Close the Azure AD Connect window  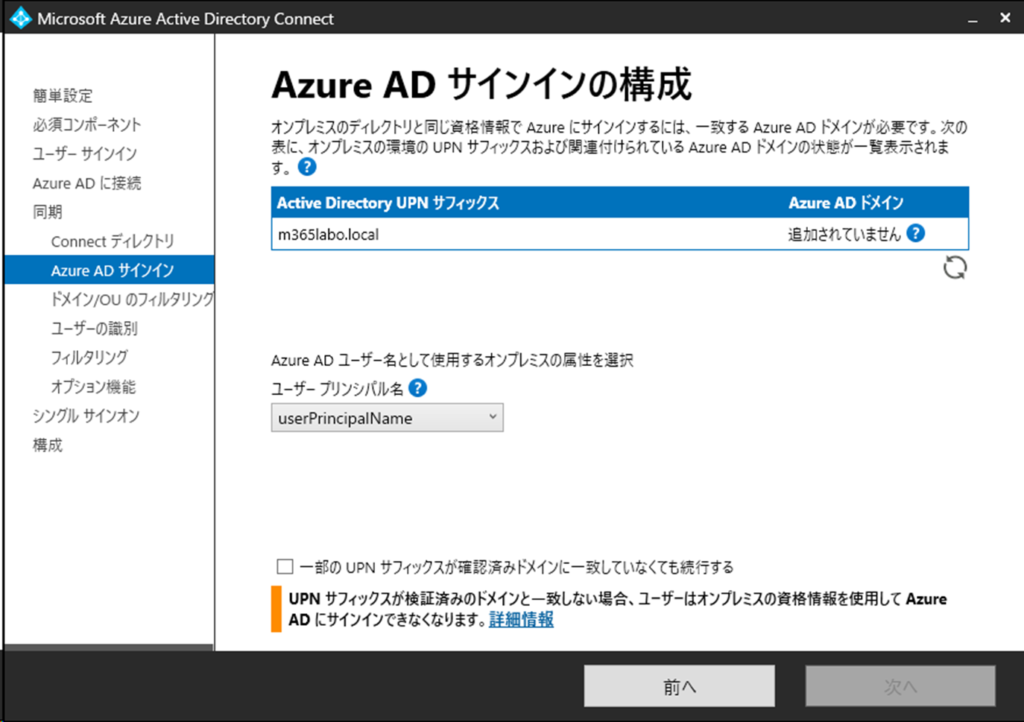(1005, 18)
